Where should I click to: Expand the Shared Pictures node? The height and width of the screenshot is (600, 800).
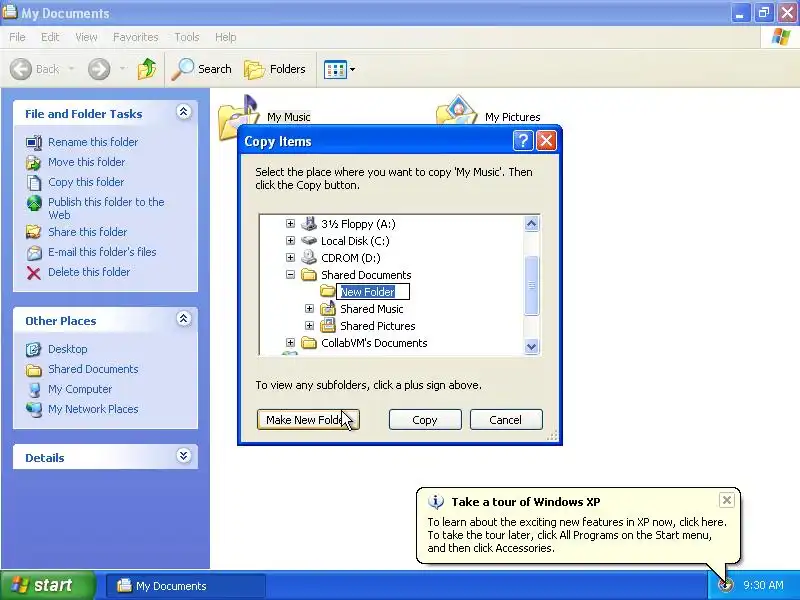point(309,325)
